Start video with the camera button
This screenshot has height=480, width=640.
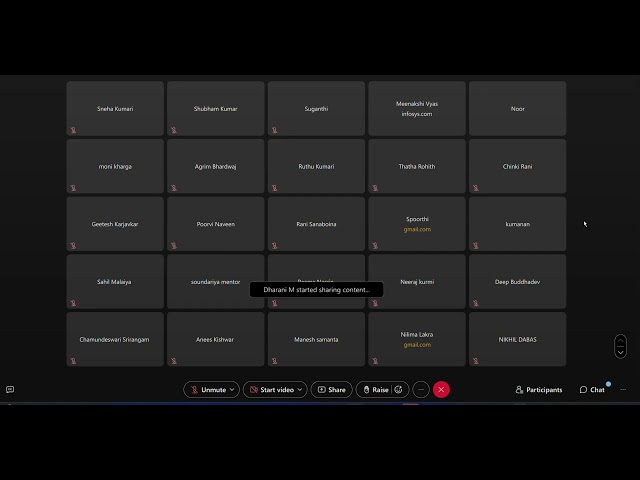(271, 390)
